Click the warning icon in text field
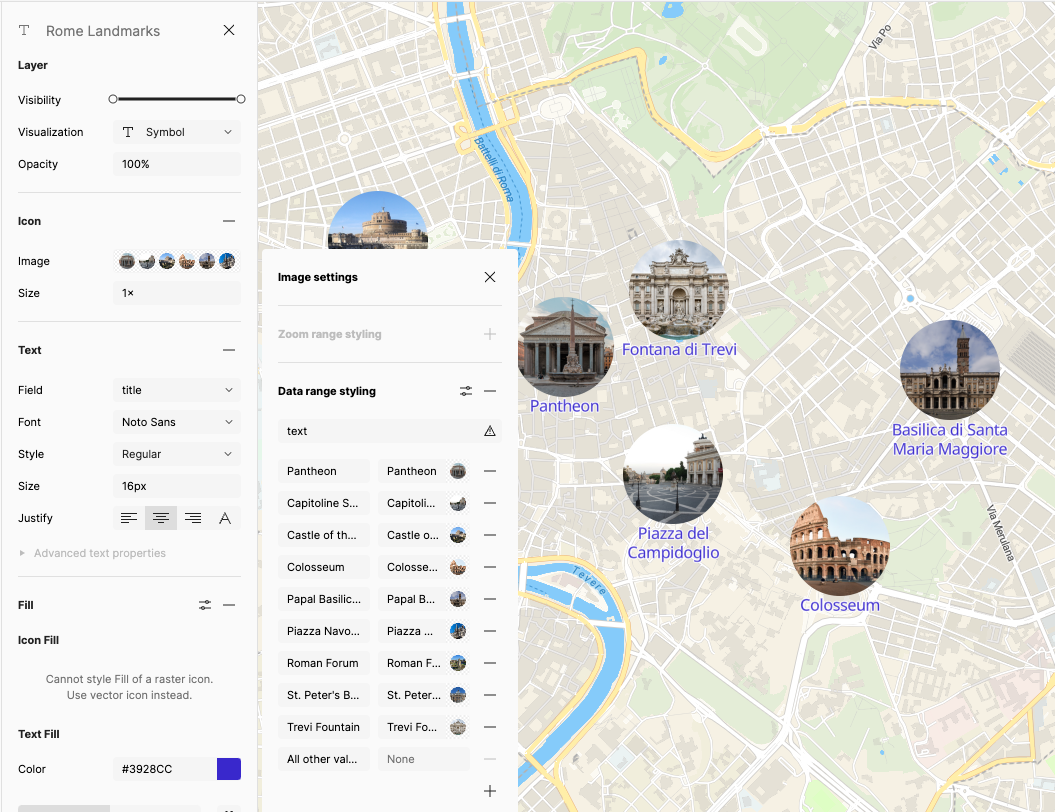 point(490,431)
